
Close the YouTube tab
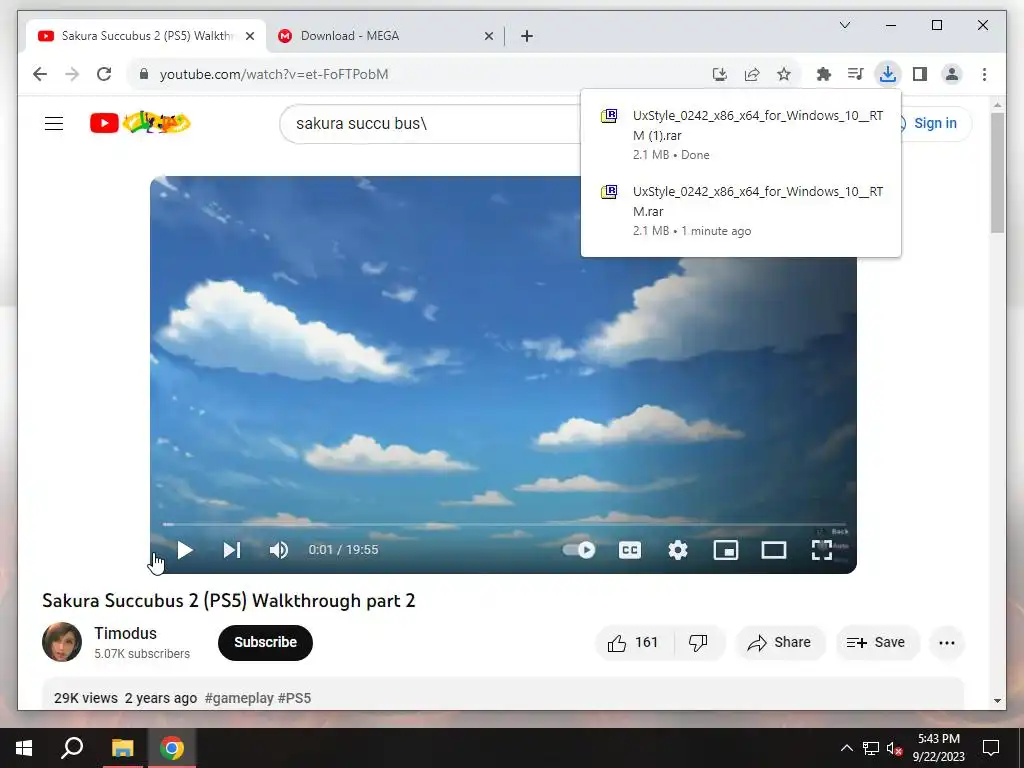point(249,37)
